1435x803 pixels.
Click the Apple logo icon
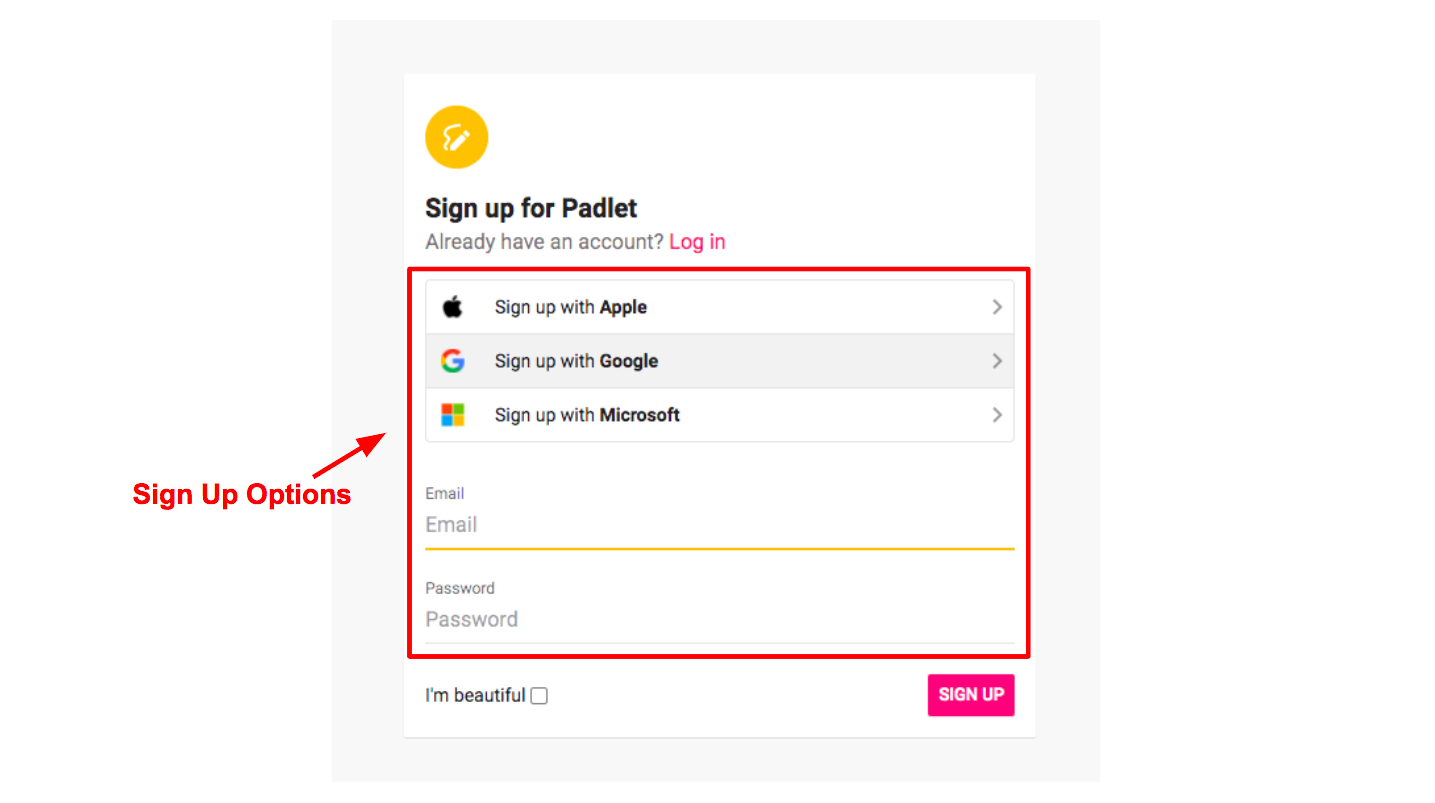coord(453,306)
